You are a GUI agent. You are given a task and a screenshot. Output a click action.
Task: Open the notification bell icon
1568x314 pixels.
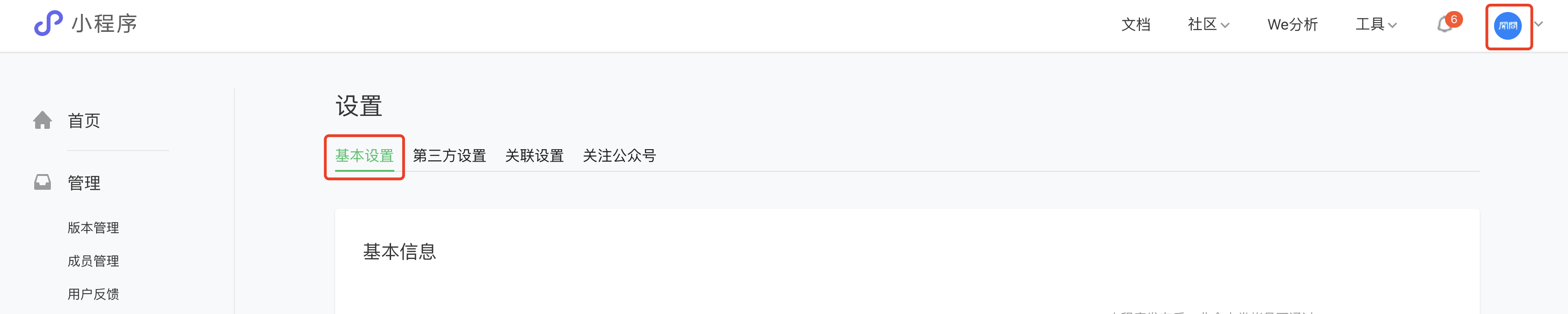click(x=1445, y=25)
